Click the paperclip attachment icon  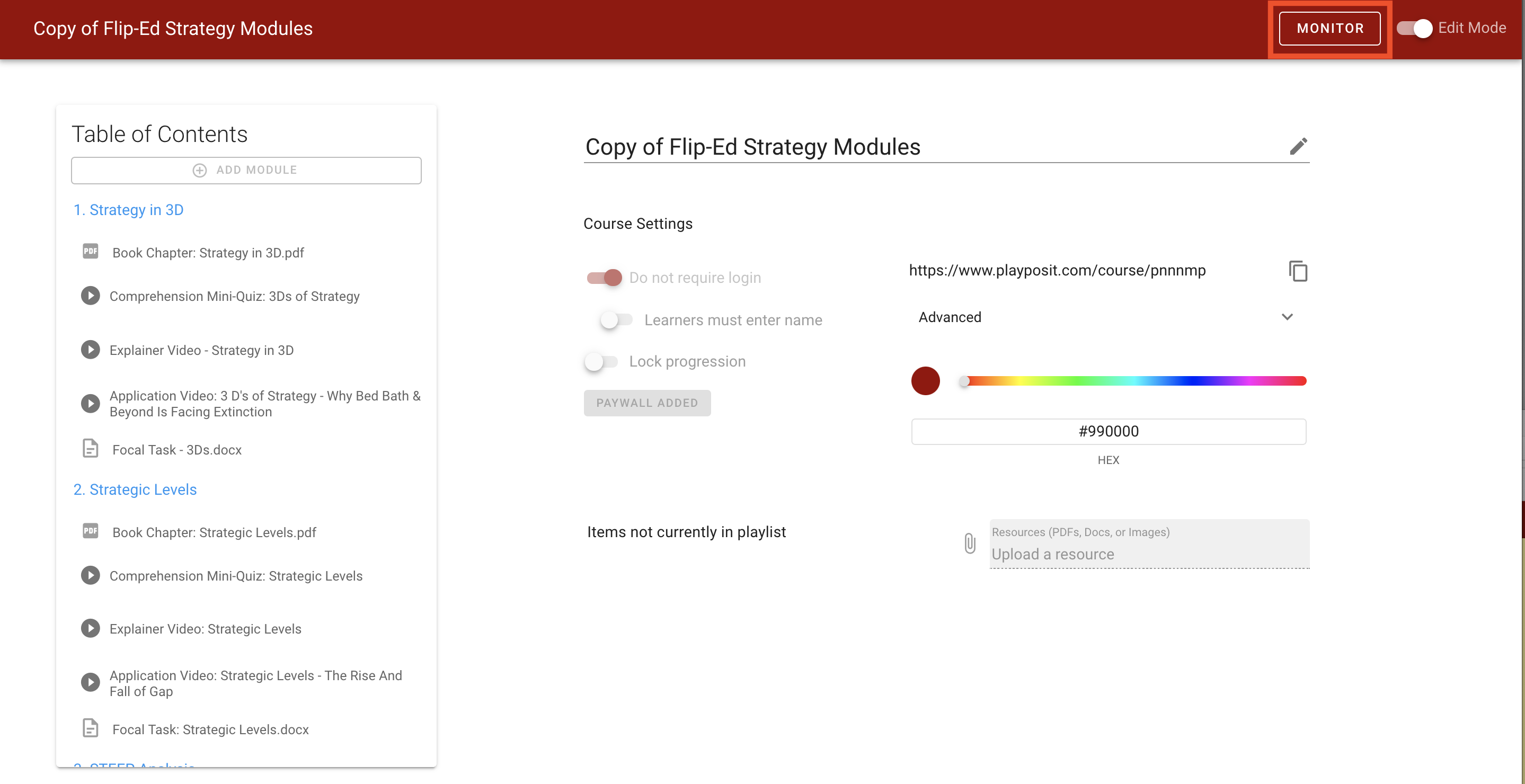coord(969,543)
